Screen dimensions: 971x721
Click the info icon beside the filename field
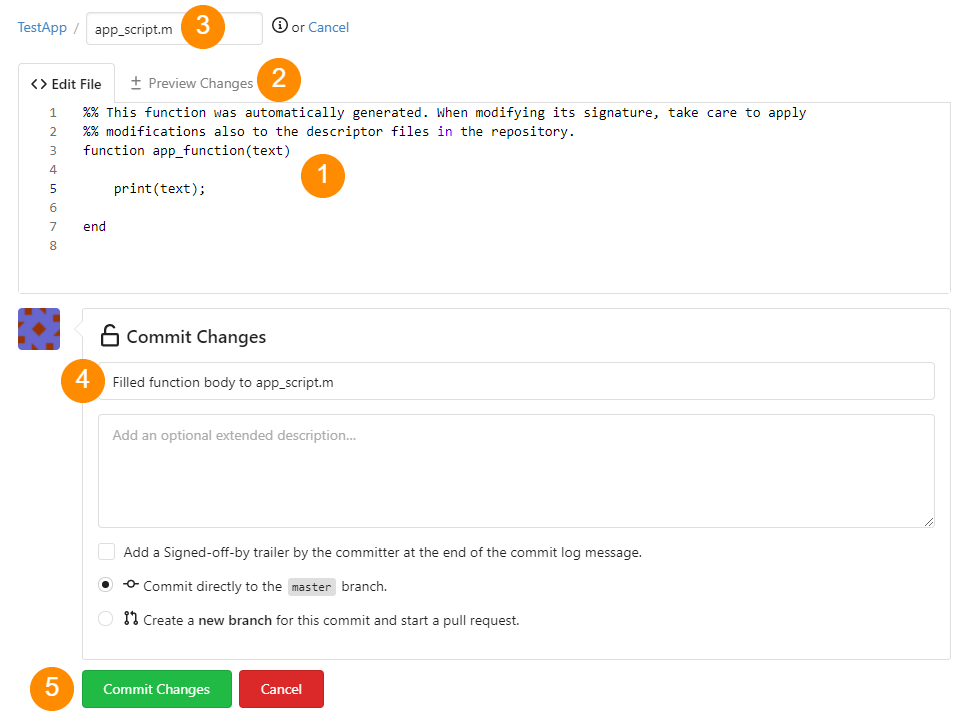point(279,26)
